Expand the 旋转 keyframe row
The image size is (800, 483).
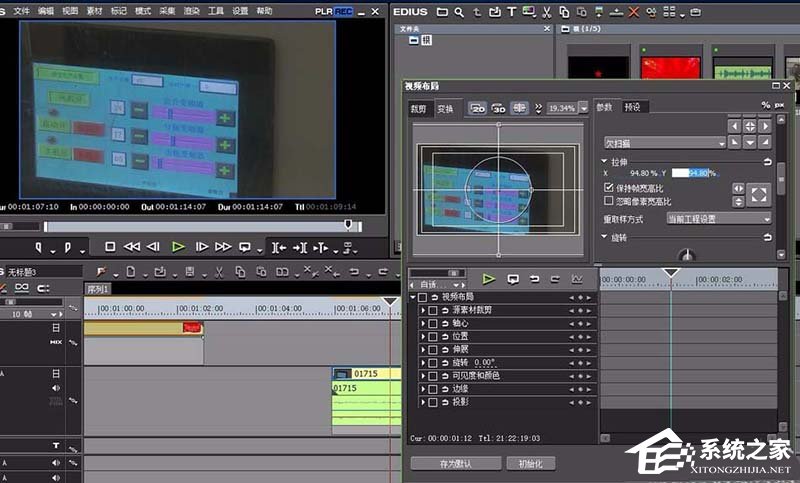pyautogui.click(x=422, y=363)
